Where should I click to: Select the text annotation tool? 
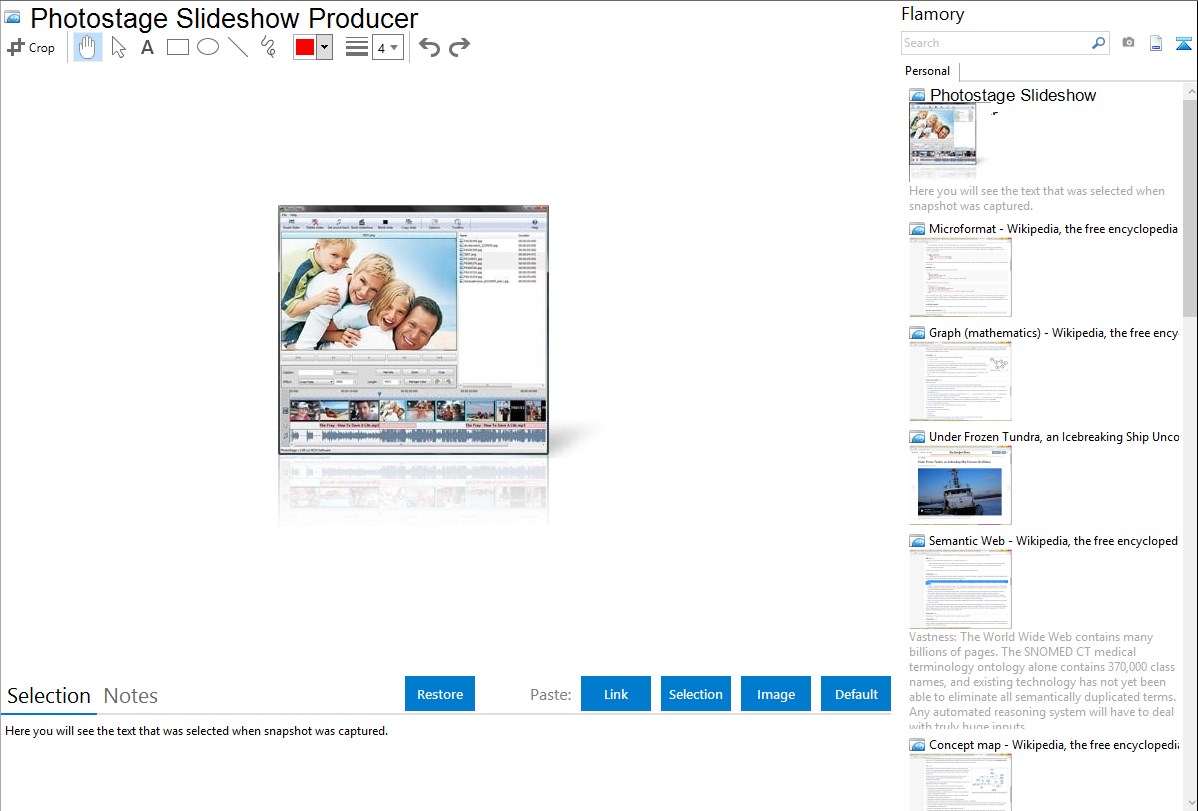click(x=147, y=47)
